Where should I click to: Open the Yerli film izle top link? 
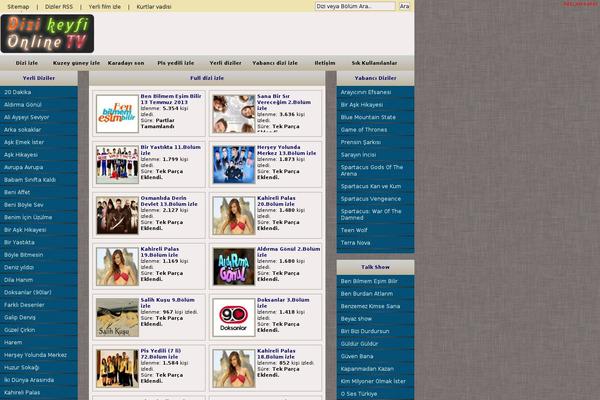(x=104, y=7)
